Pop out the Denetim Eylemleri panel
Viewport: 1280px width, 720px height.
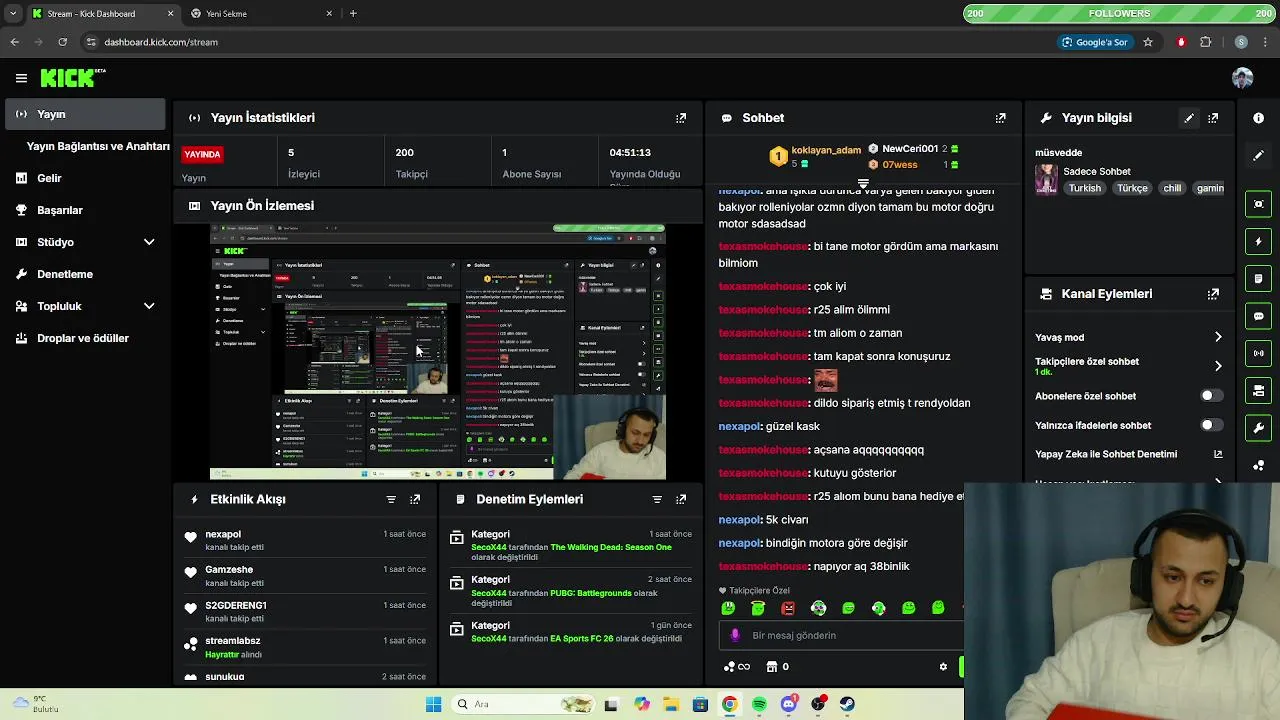681,499
